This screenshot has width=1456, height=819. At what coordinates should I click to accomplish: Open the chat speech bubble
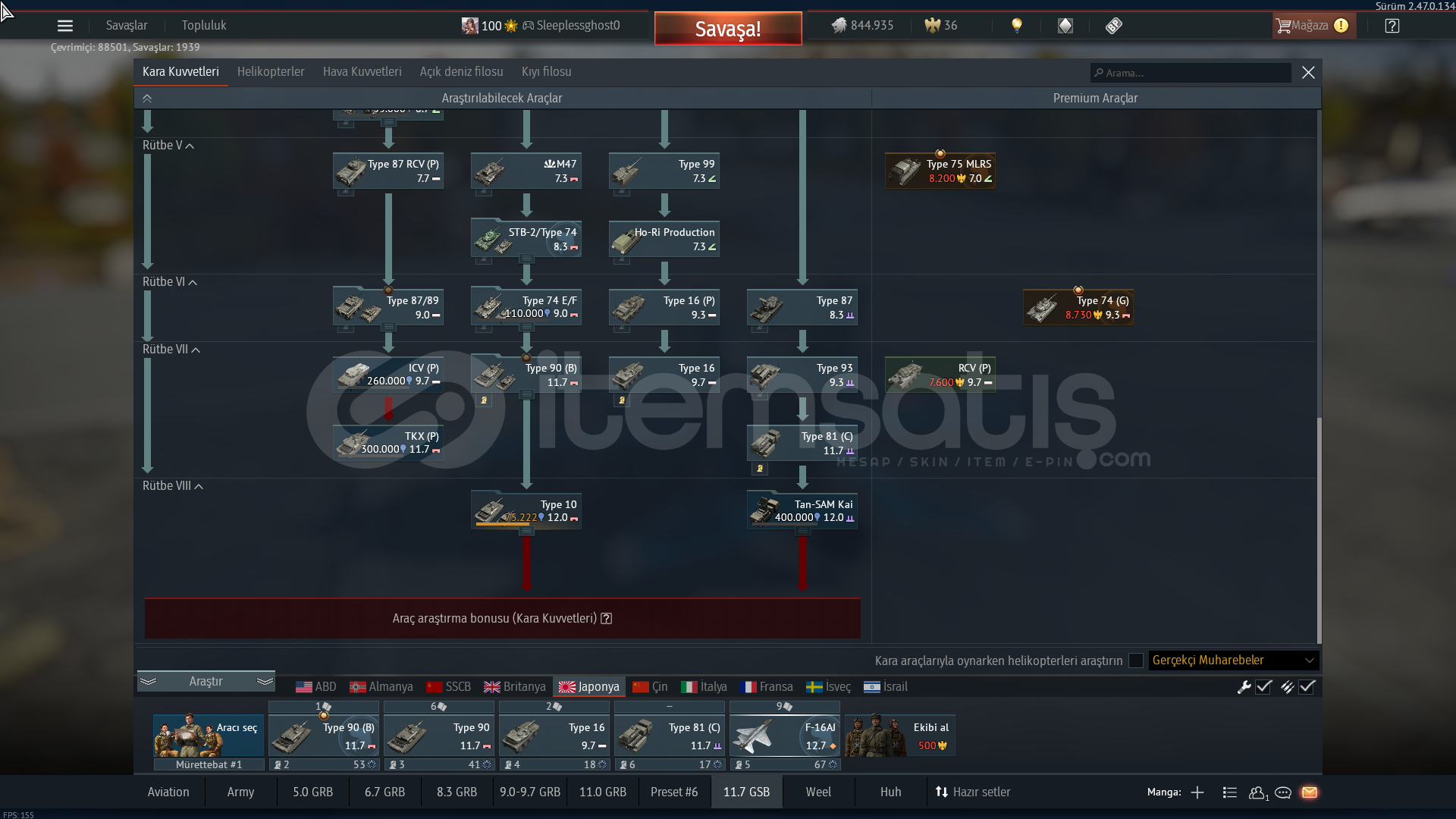pyautogui.click(x=1283, y=792)
